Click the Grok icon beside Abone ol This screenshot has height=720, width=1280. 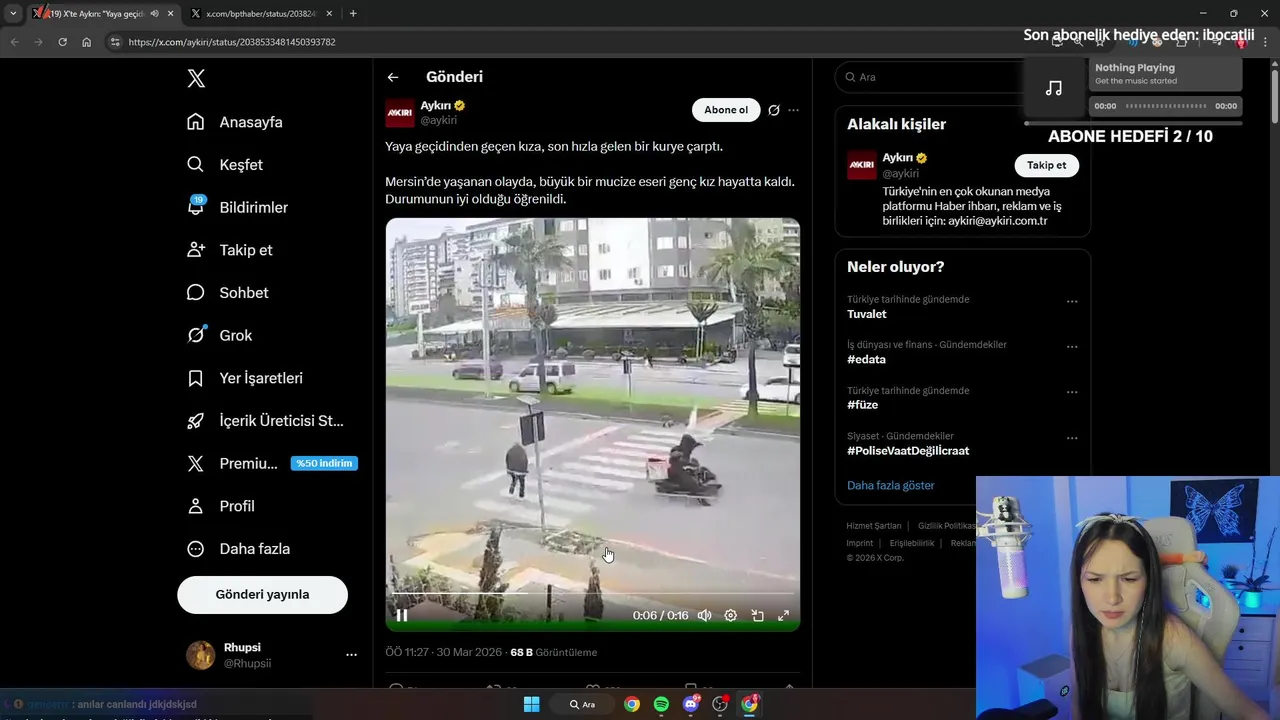tap(774, 110)
